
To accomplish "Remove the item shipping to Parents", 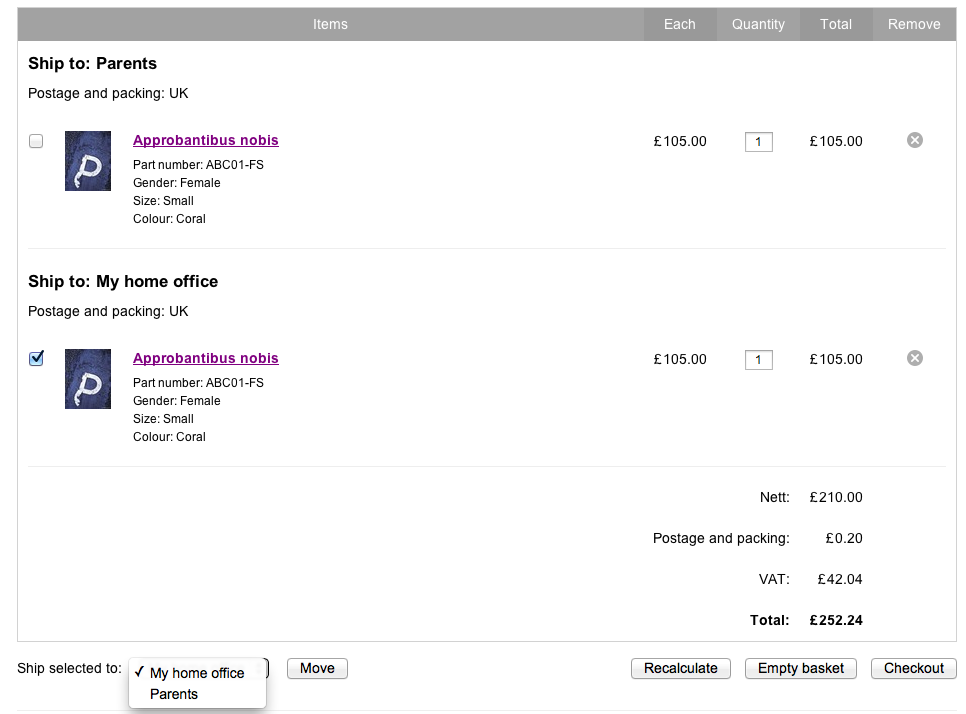I will coord(914,140).
